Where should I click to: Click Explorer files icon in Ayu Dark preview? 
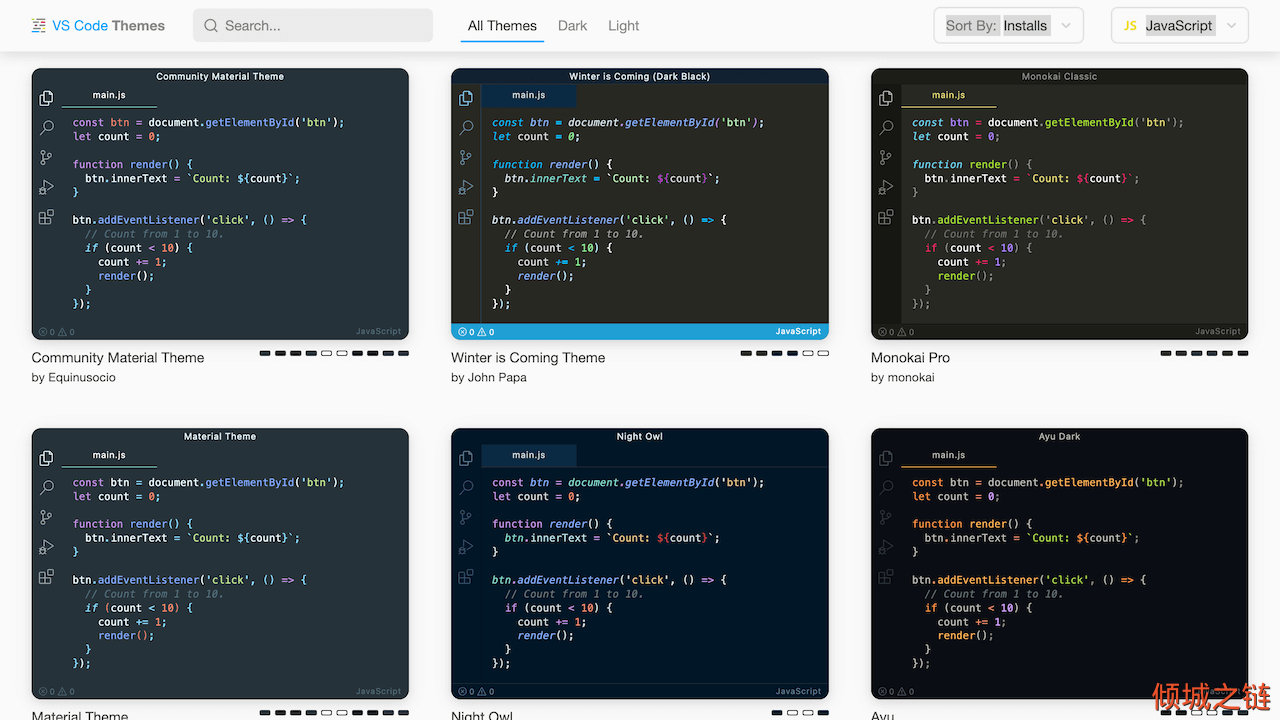coord(886,458)
